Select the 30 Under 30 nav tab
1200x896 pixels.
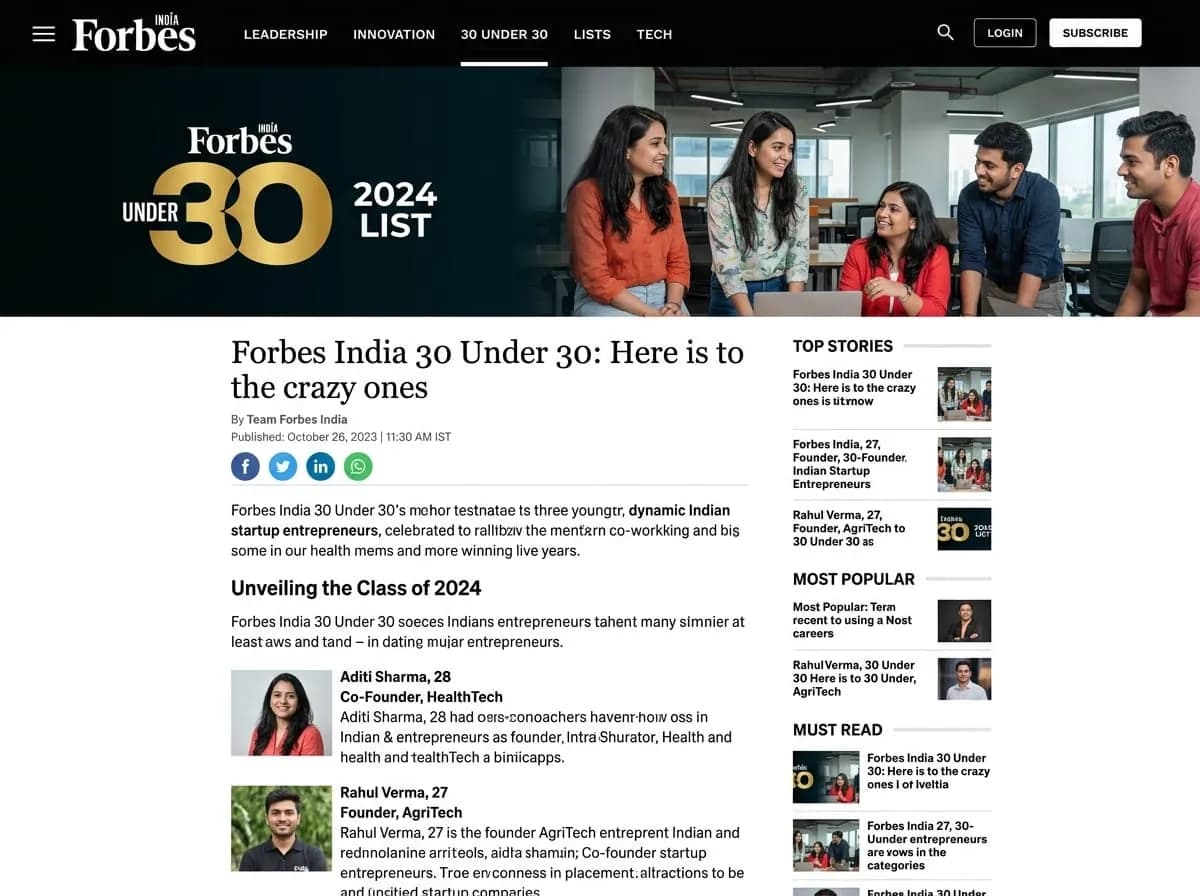[504, 34]
